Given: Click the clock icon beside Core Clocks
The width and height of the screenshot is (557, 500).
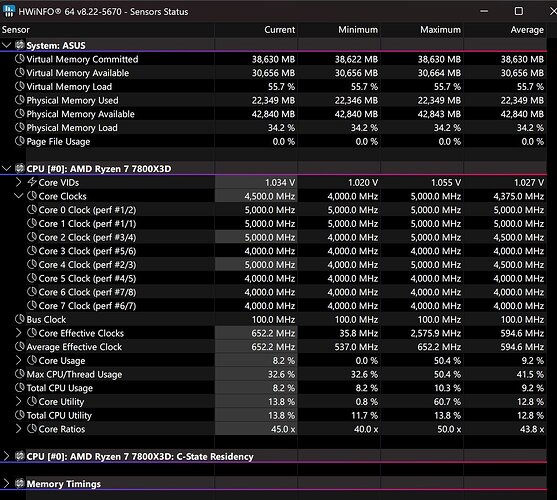Looking at the screenshot, I should tap(32, 196).
